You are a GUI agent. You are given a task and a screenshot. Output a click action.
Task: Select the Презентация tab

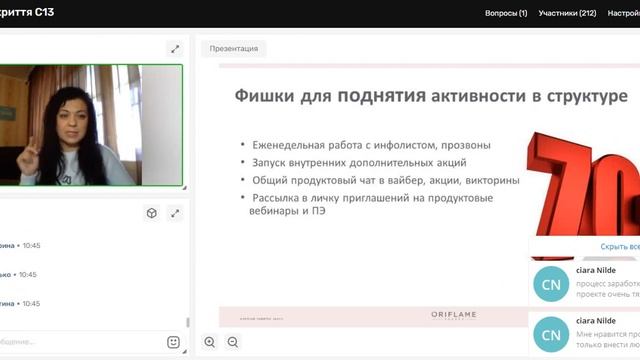[x=234, y=49]
